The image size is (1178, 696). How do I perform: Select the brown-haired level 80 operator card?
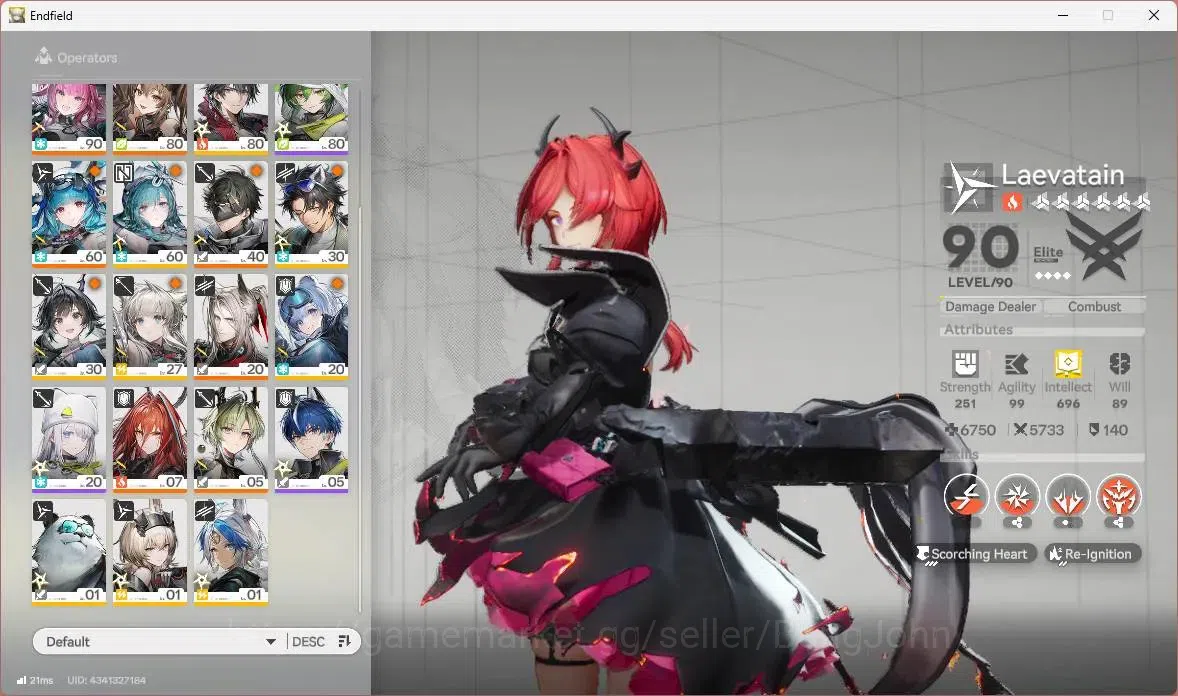click(150, 118)
